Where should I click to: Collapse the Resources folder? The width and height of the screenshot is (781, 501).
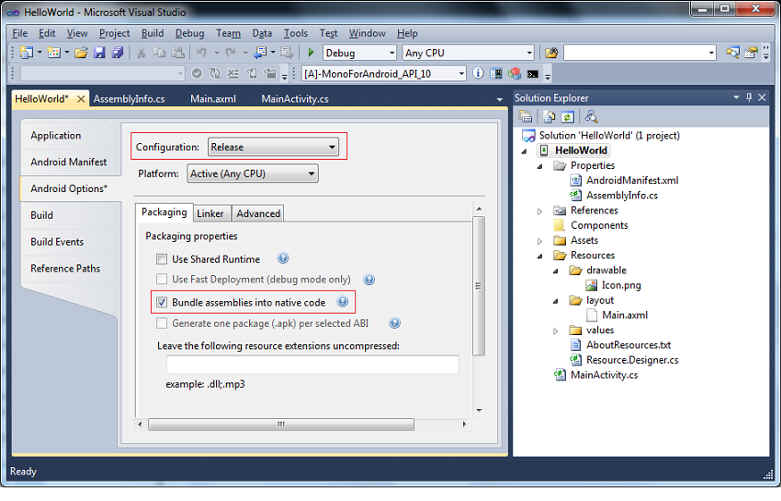(540, 256)
